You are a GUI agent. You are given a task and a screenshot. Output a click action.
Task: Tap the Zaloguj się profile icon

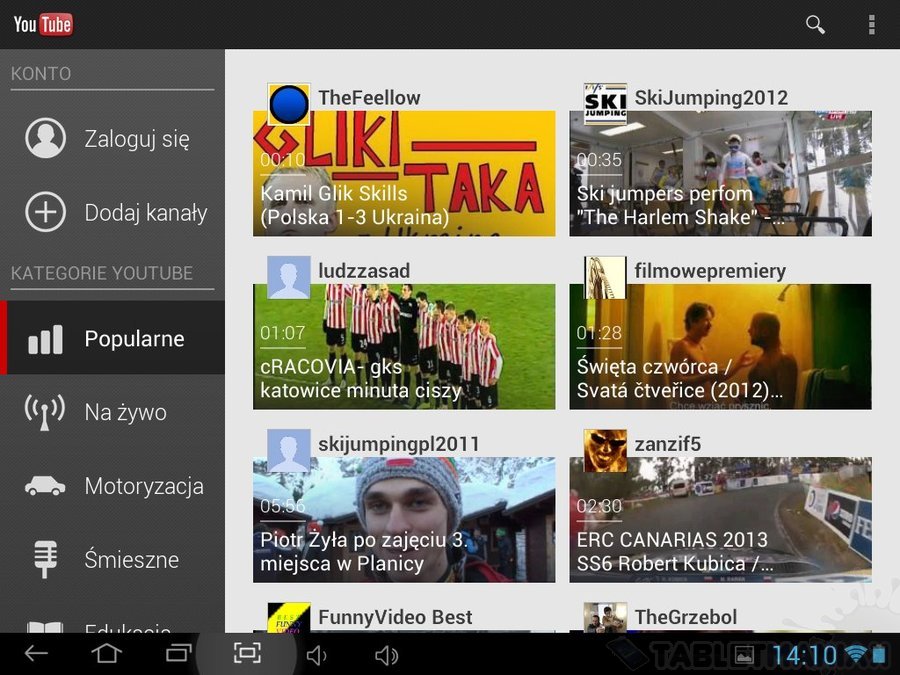45,138
